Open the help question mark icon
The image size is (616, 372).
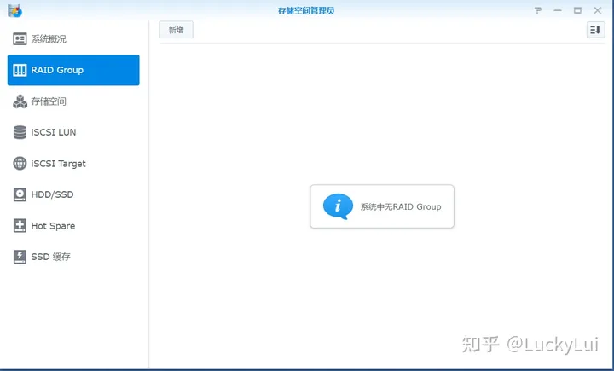click(538, 11)
